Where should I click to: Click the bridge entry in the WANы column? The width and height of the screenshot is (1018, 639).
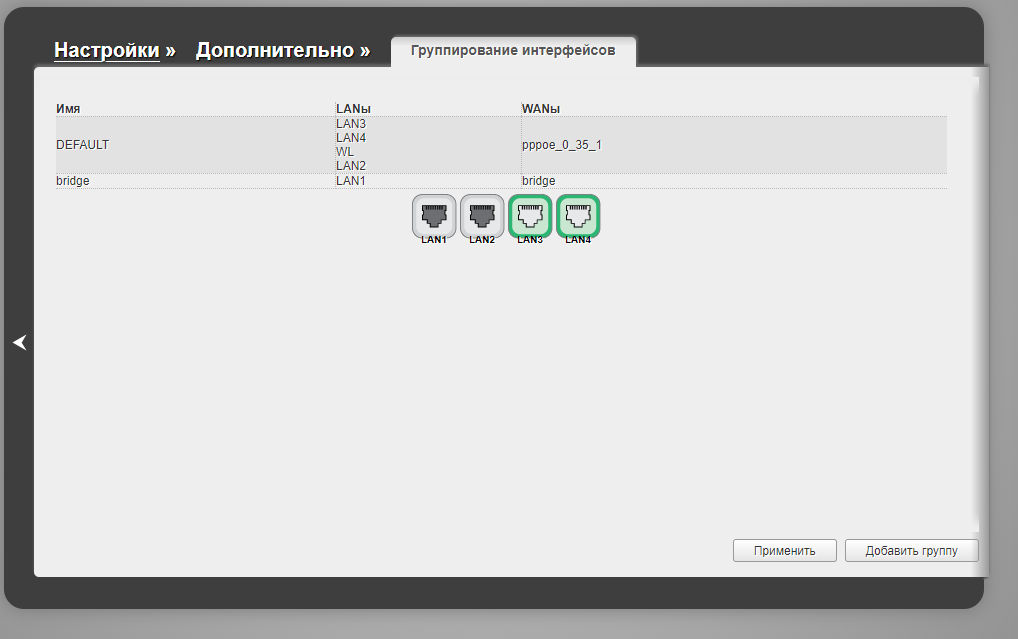point(538,181)
